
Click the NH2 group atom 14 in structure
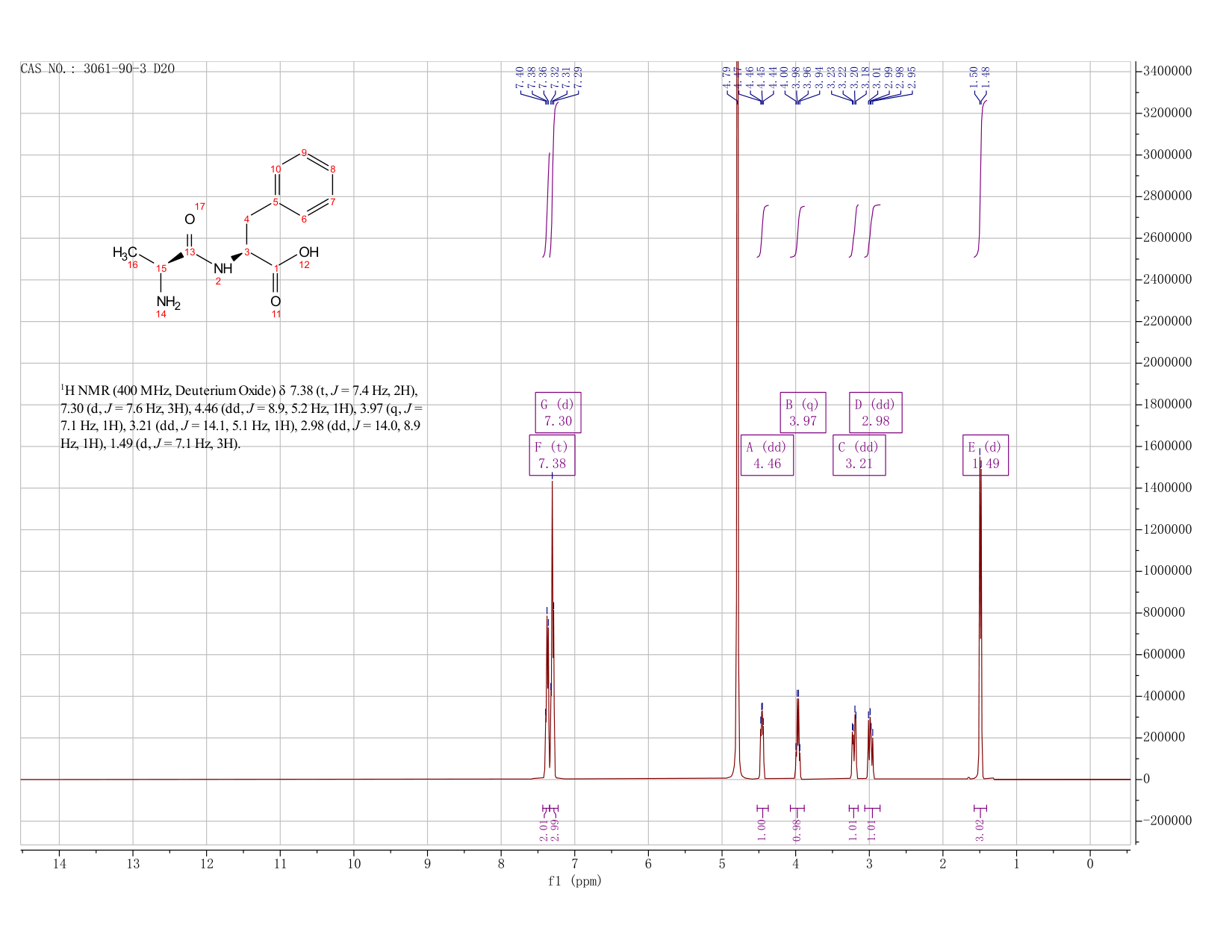click(x=168, y=302)
